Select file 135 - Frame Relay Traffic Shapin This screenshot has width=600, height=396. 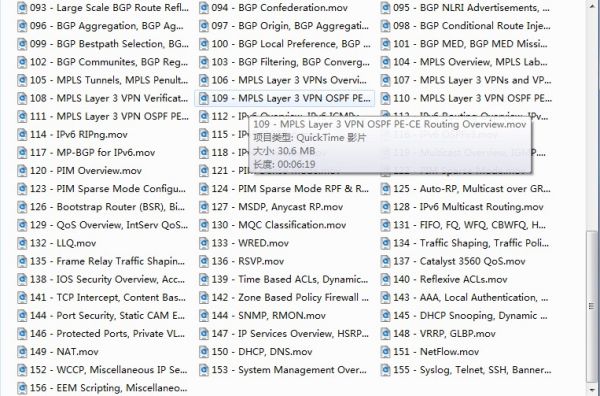101,261
